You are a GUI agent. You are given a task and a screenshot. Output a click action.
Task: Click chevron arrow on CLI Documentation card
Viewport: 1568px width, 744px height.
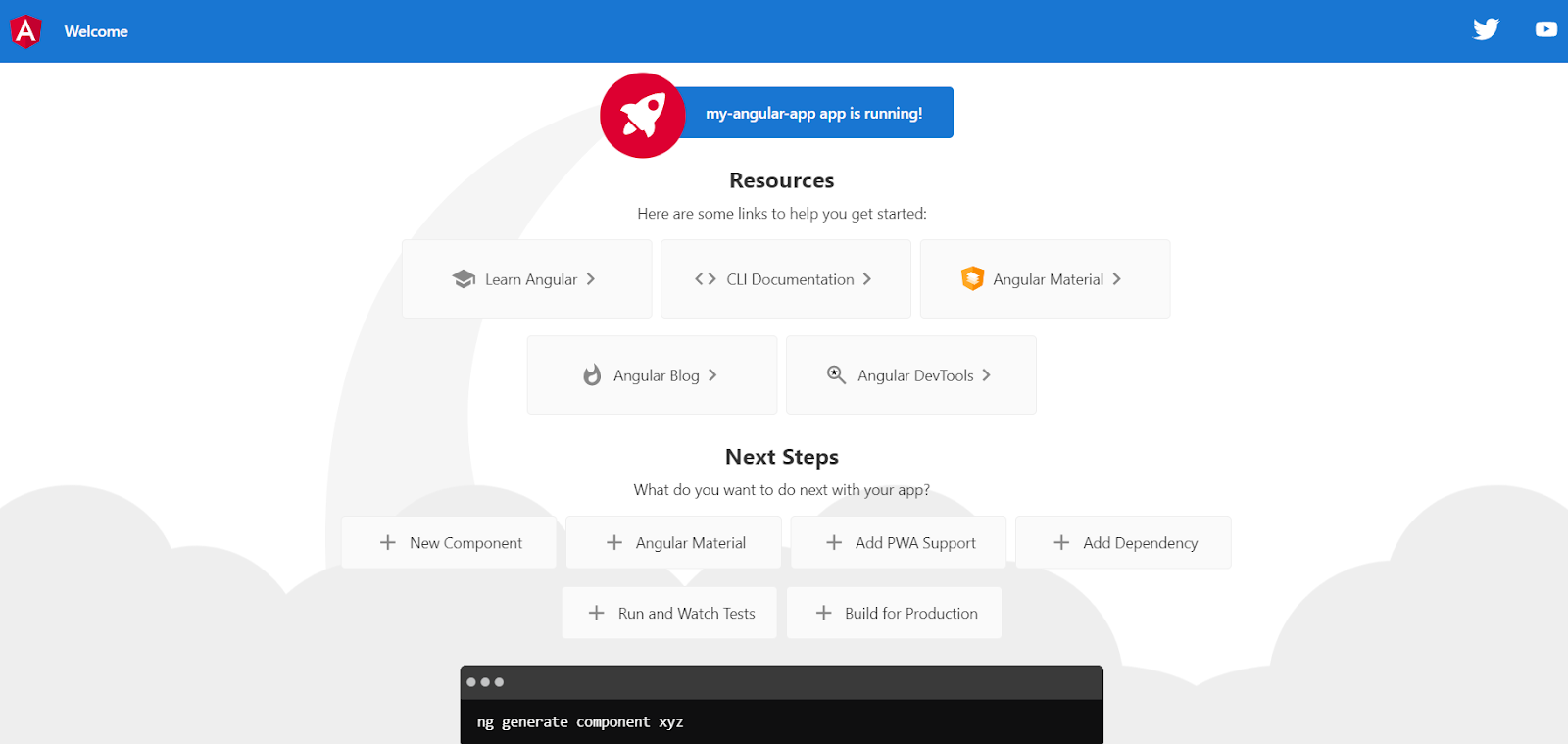pos(867,279)
